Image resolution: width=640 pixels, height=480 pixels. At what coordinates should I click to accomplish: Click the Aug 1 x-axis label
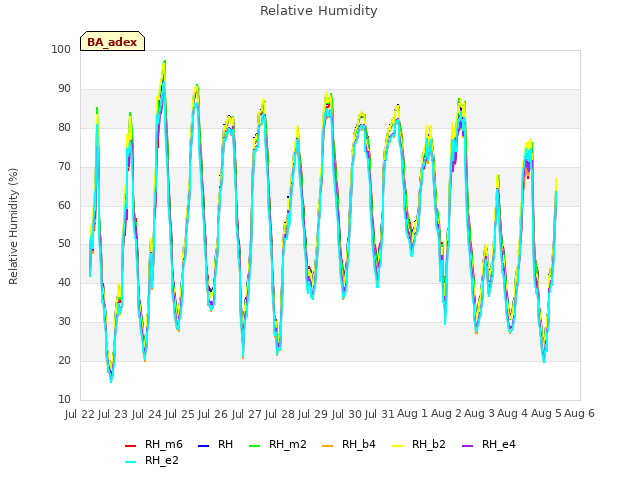pos(412,414)
